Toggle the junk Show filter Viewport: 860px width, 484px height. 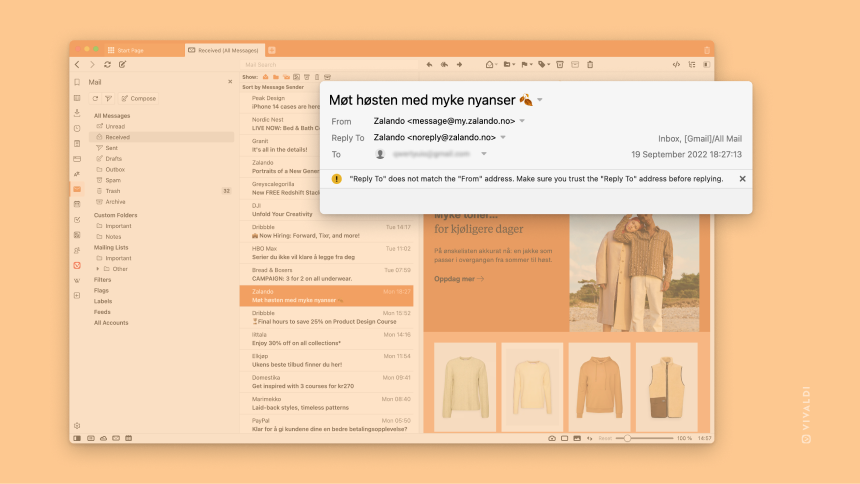307,77
